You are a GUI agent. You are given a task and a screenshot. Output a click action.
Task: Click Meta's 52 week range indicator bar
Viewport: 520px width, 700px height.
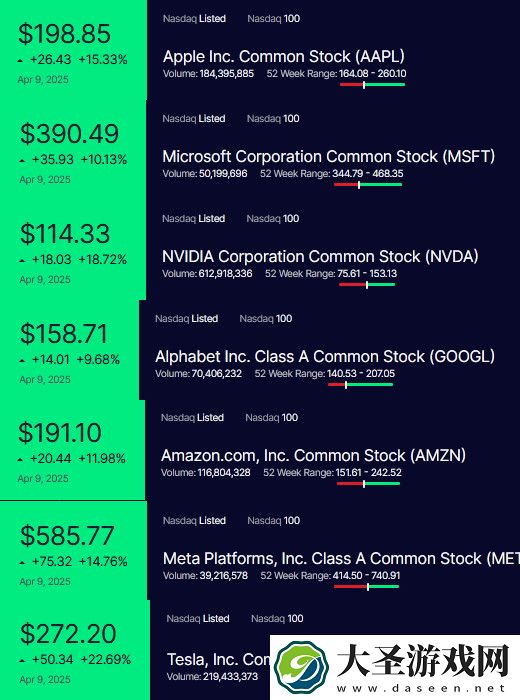click(366, 587)
